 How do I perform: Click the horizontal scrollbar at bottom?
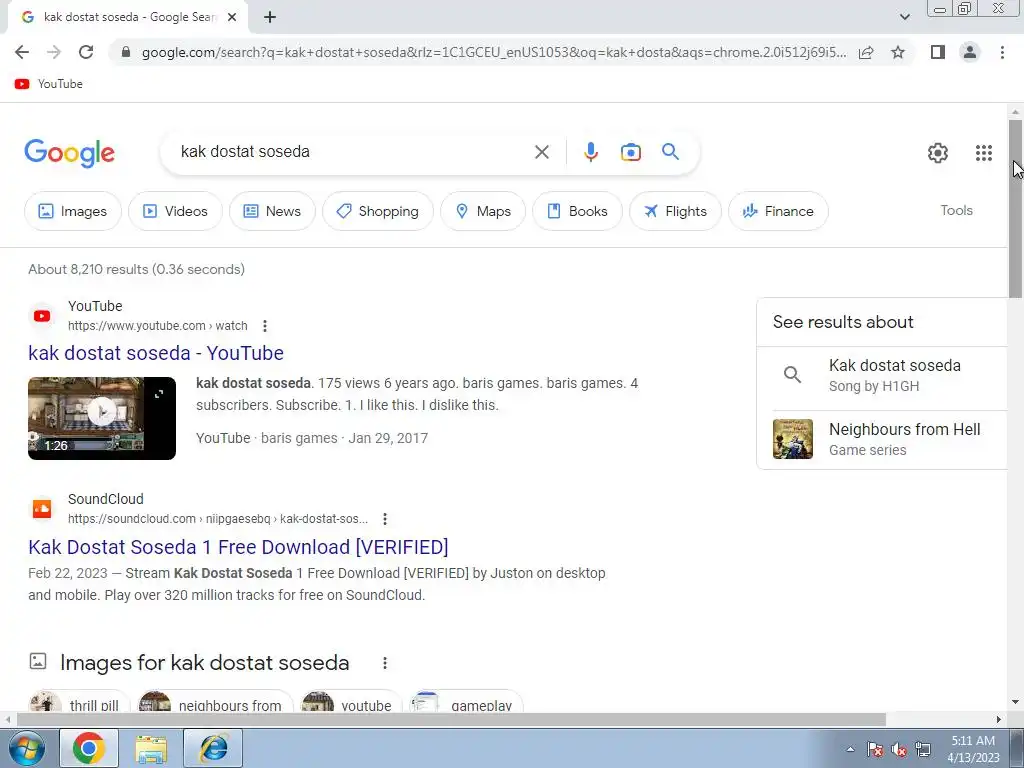coord(451,719)
